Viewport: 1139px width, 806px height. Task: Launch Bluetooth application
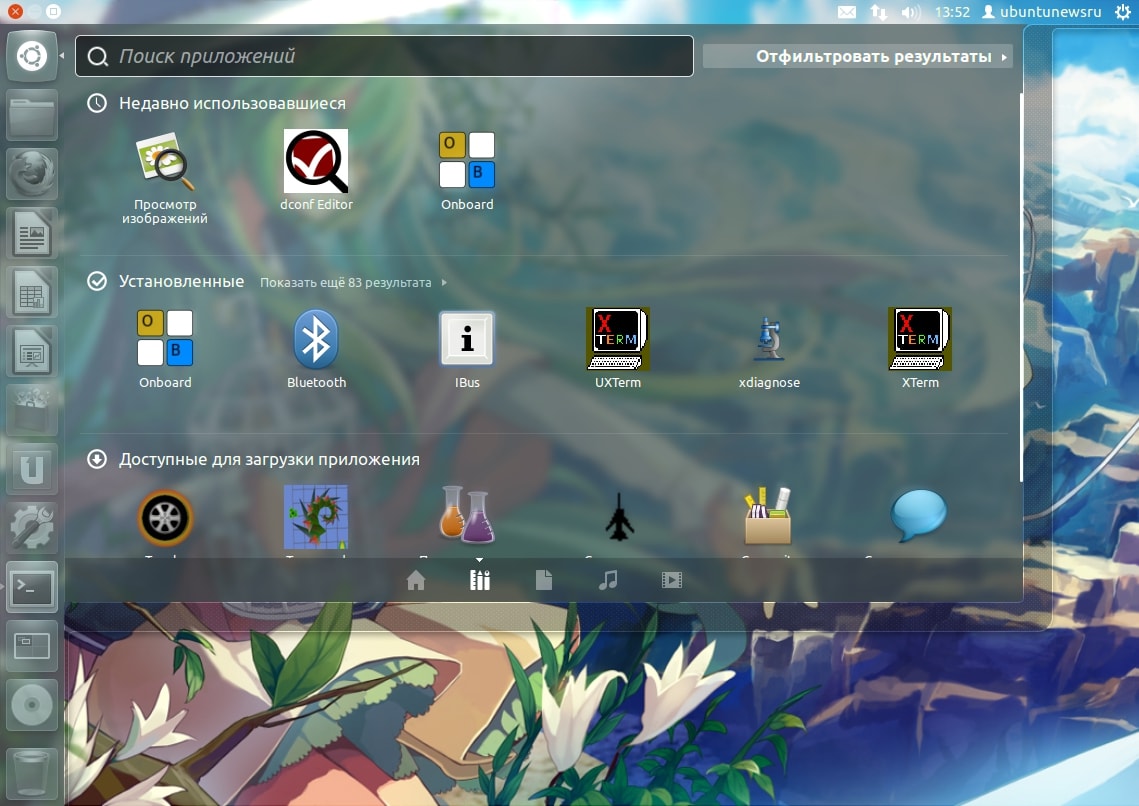tap(316, 349)
